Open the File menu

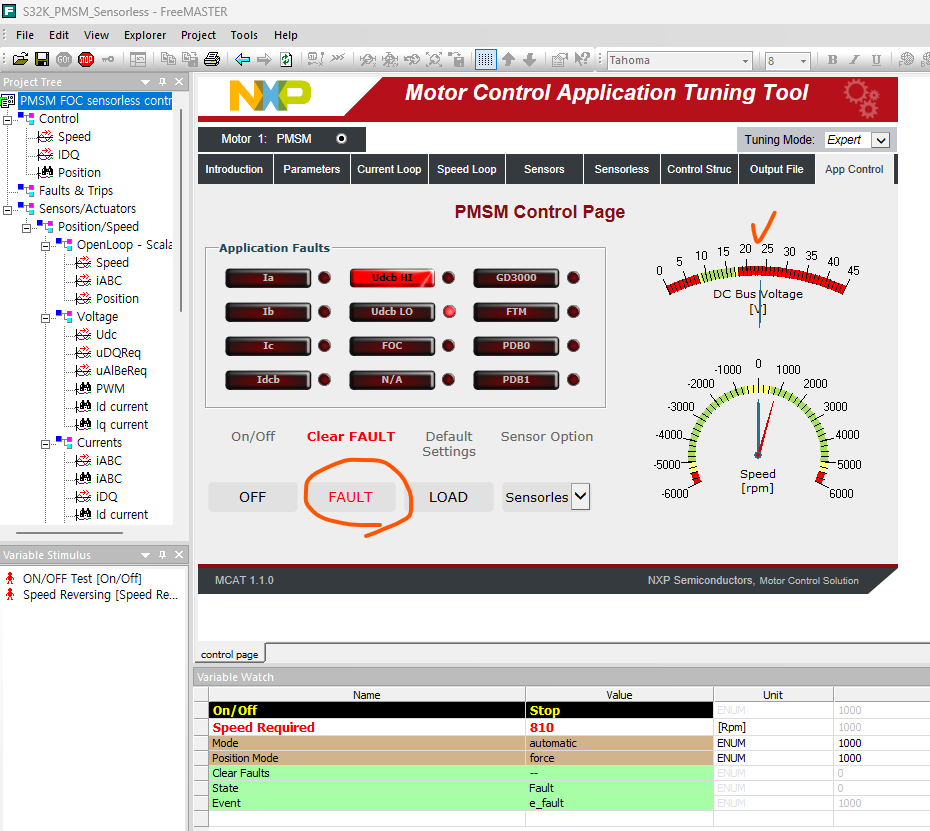pos(25,35)
